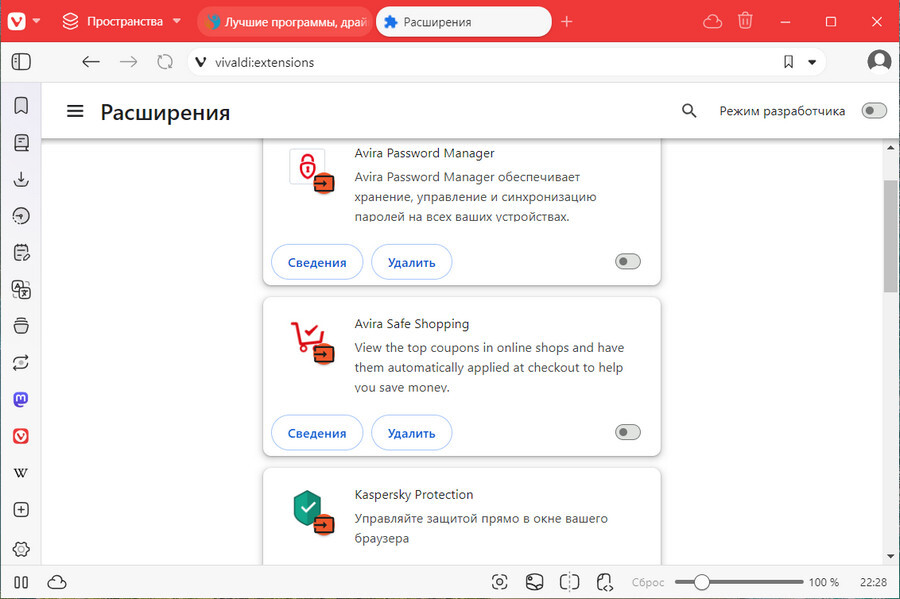Enable Режим разработчика developer mode toggle
900x599 pixels.
tap(874, 111)
